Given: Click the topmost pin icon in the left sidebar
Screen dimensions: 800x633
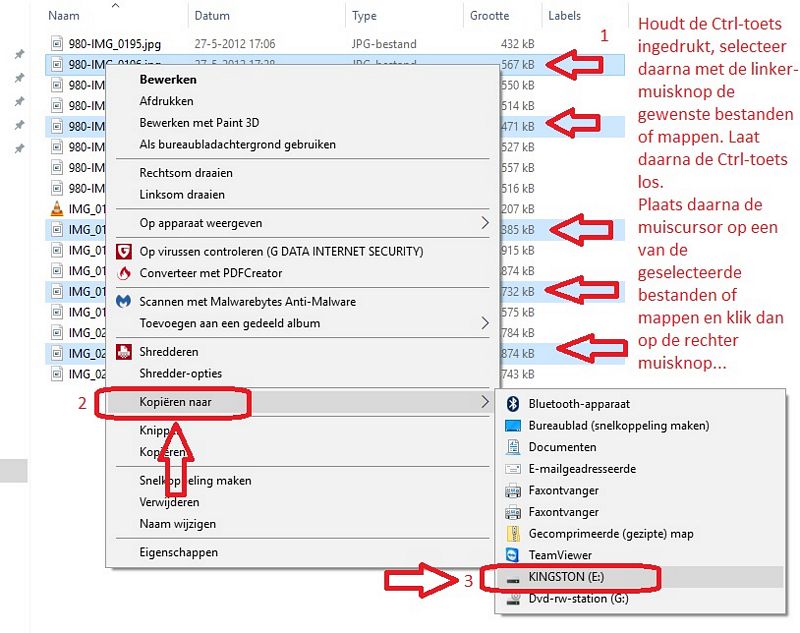Looking at the screenshot, I should (x=19, y=54).
